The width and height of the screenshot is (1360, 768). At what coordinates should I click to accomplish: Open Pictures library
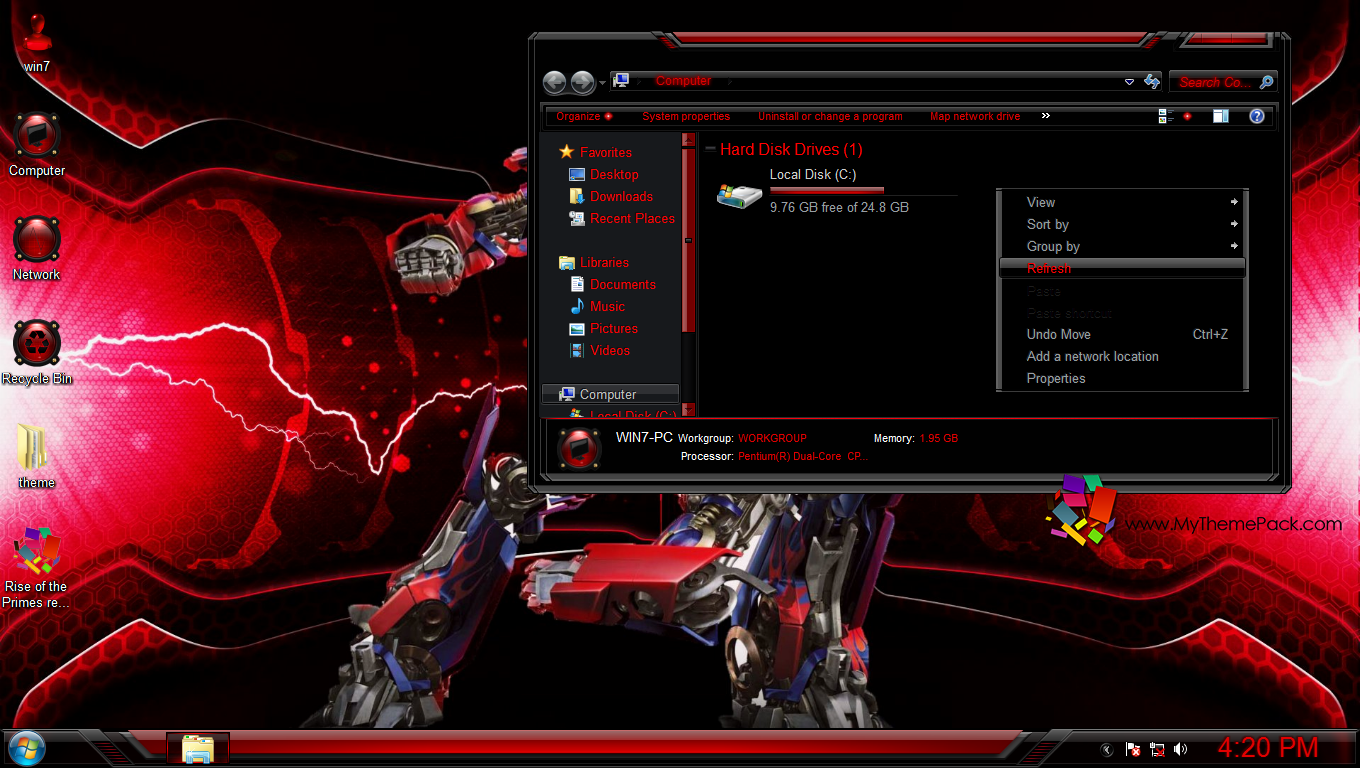click(x=604, y=328)
